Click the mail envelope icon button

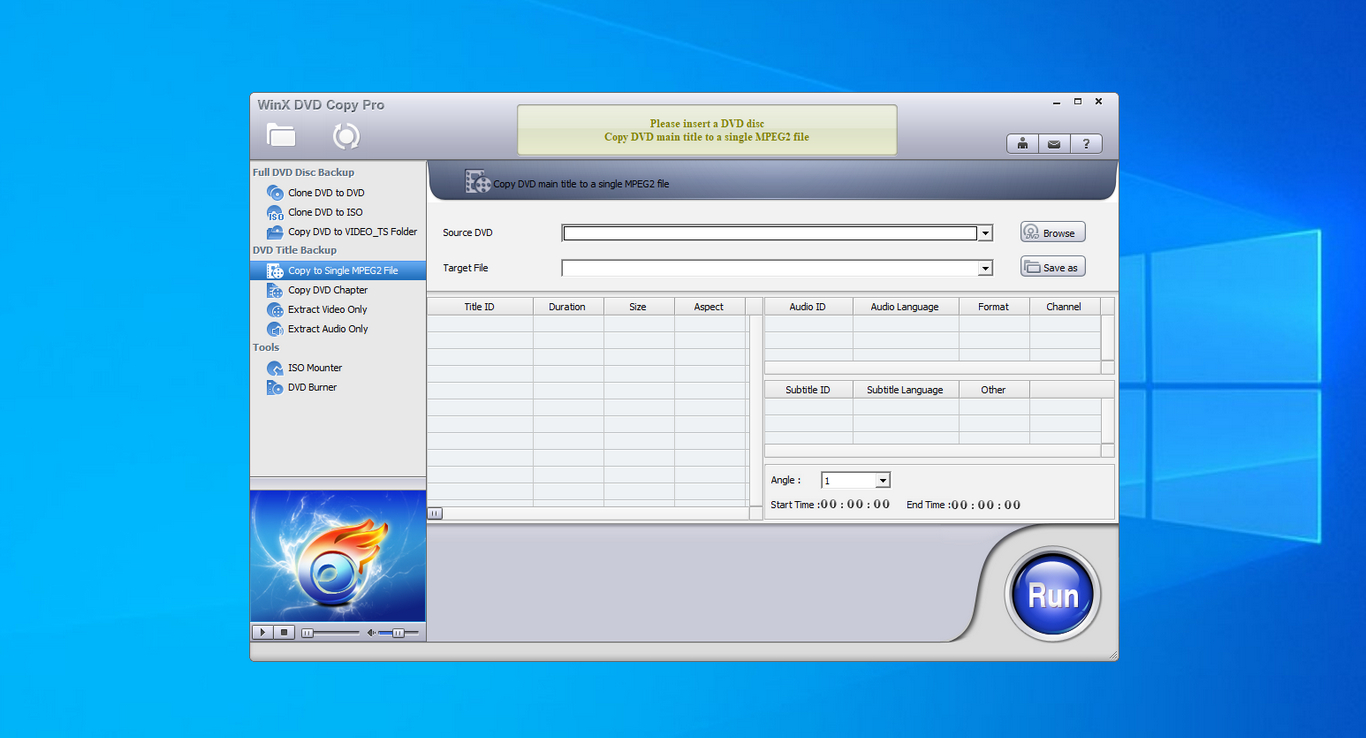[1054, 144]
